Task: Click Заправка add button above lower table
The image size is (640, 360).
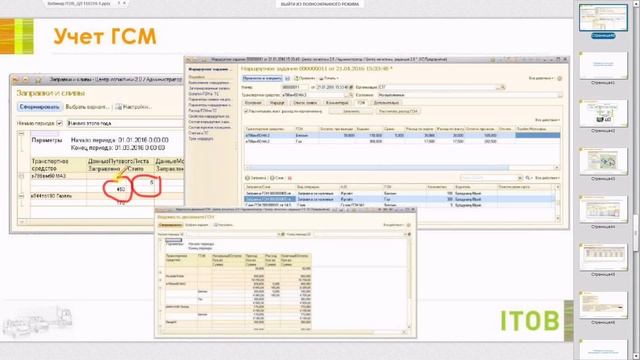Action: point(256,178)
